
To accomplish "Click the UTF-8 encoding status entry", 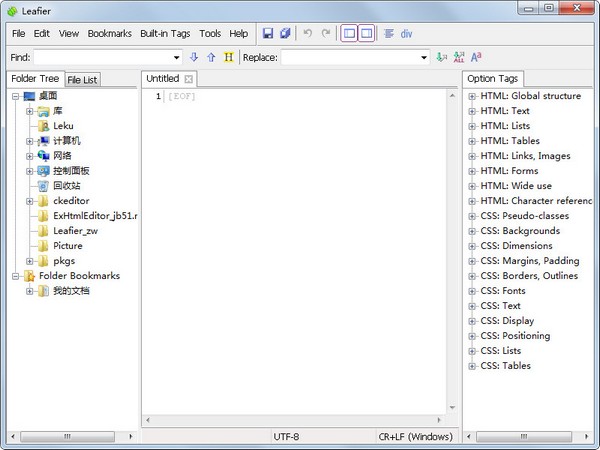I will coord(286,437).
